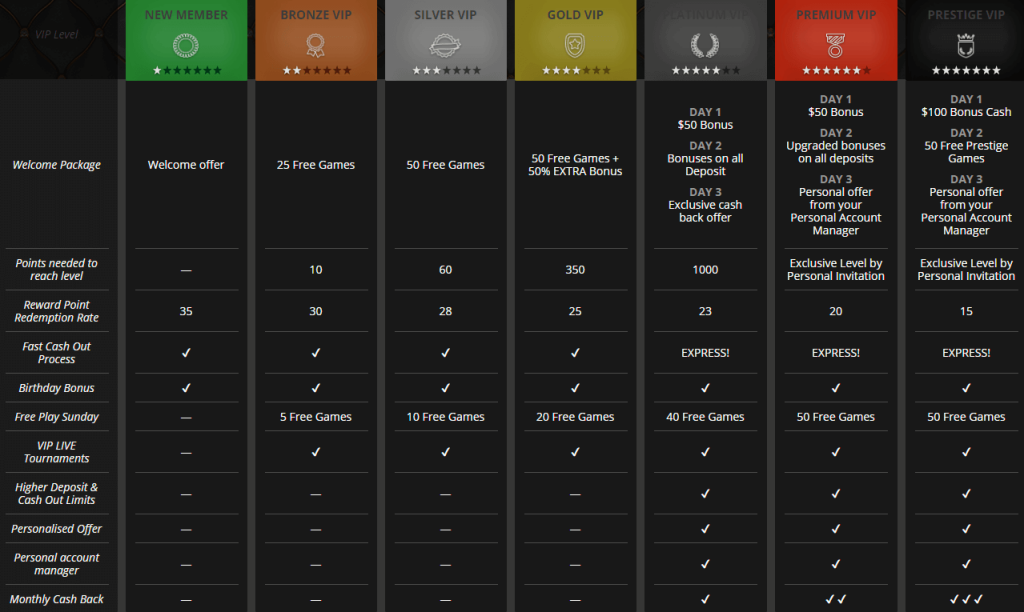The height and width of the screenshot is (612, 1024).
Task: Click Gold VIP 50% EXTRA Bonus text
Action: [575, 171]
